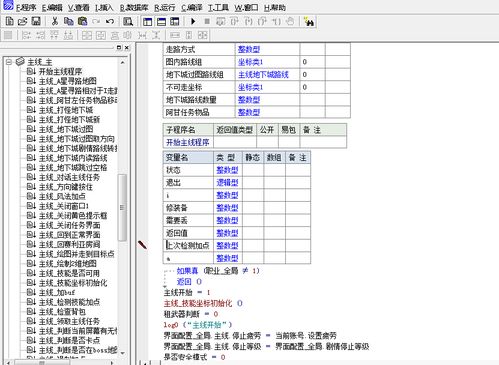This screenshot has height=365, width=499.
Task: Open the E.编辑 menu
Action: tap(52, 8)
